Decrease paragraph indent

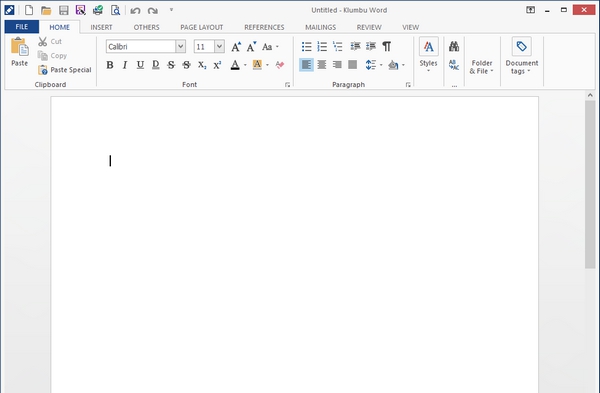tap(355, 47)
